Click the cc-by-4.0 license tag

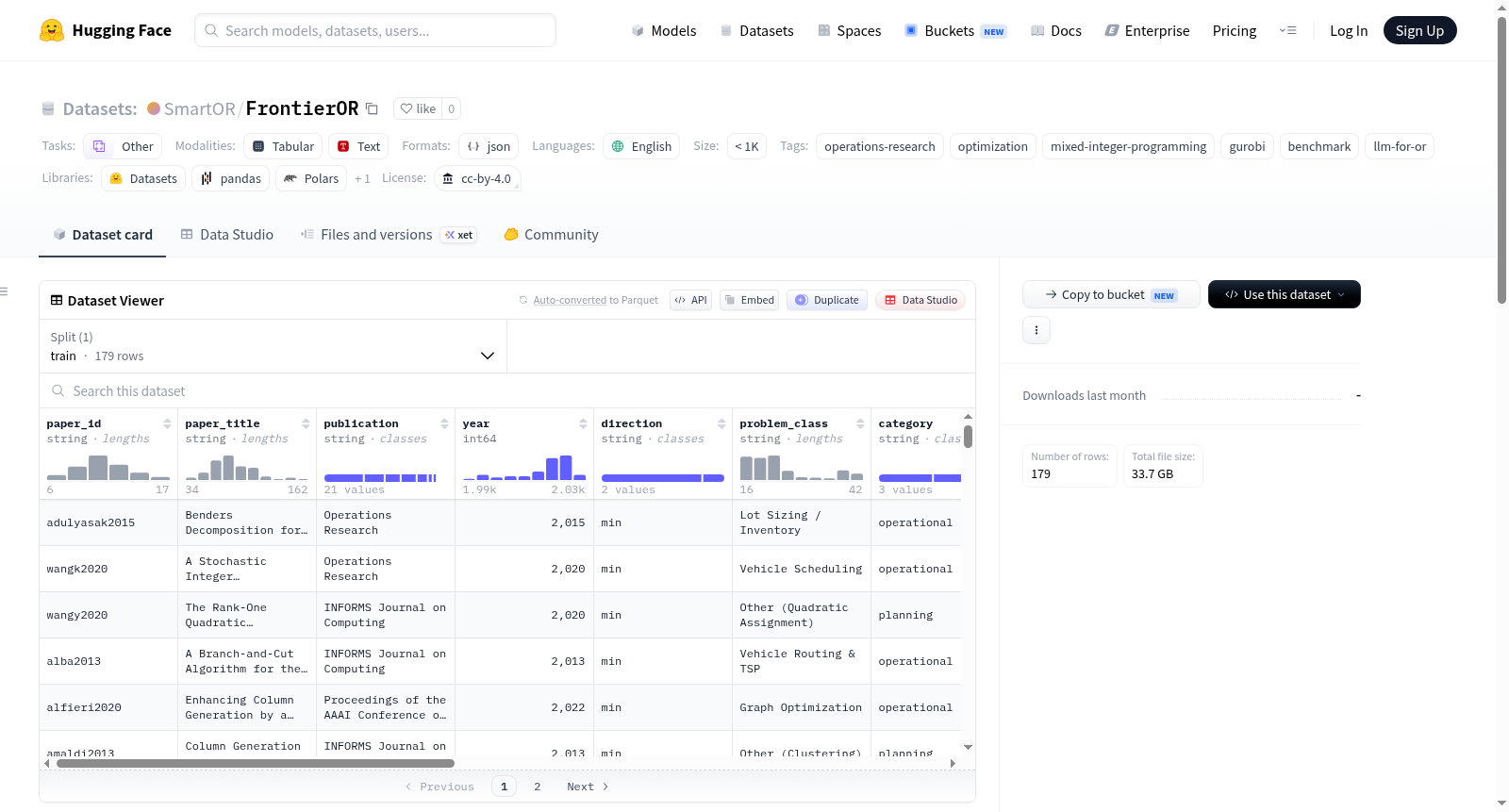tap(477, 178)
